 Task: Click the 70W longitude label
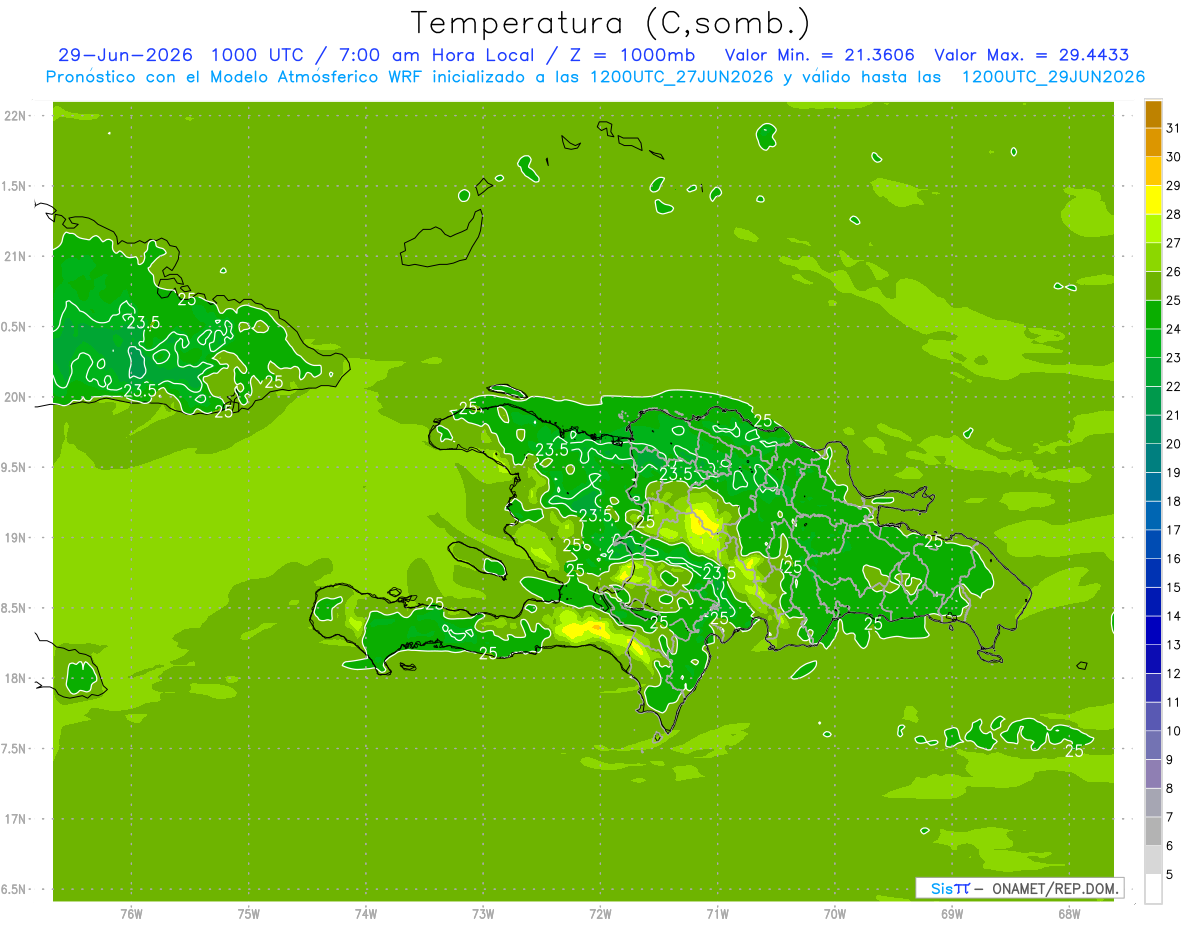(x=835, y=914)
